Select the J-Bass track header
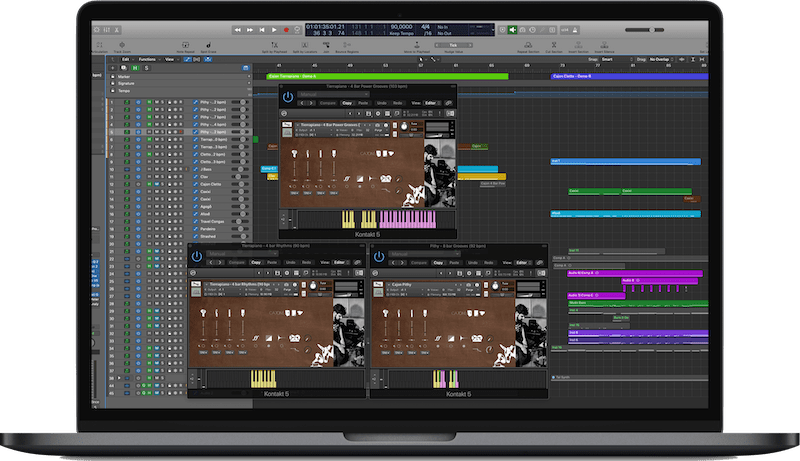800x461 pixels. pos(180,169)
